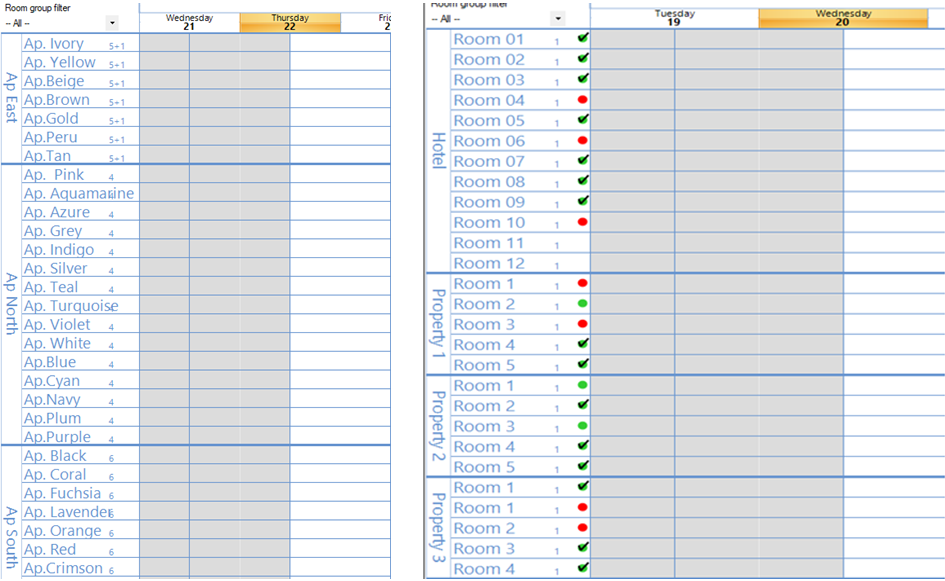Select the checkmark status icon for Room 03
The image size is (945, 581).
click(x=583, y=79)
